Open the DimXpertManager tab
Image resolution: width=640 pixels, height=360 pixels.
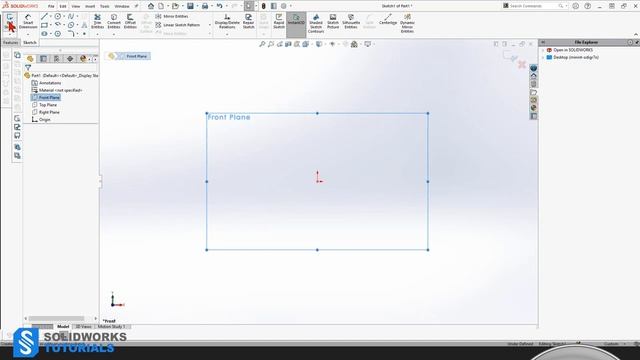point(70,59)
